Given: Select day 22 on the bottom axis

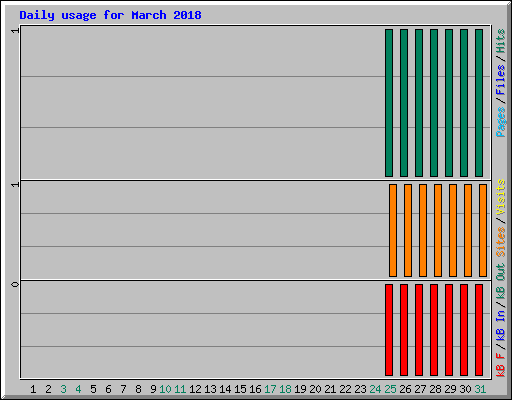Looking at the screenshot, I should point(345,389).
